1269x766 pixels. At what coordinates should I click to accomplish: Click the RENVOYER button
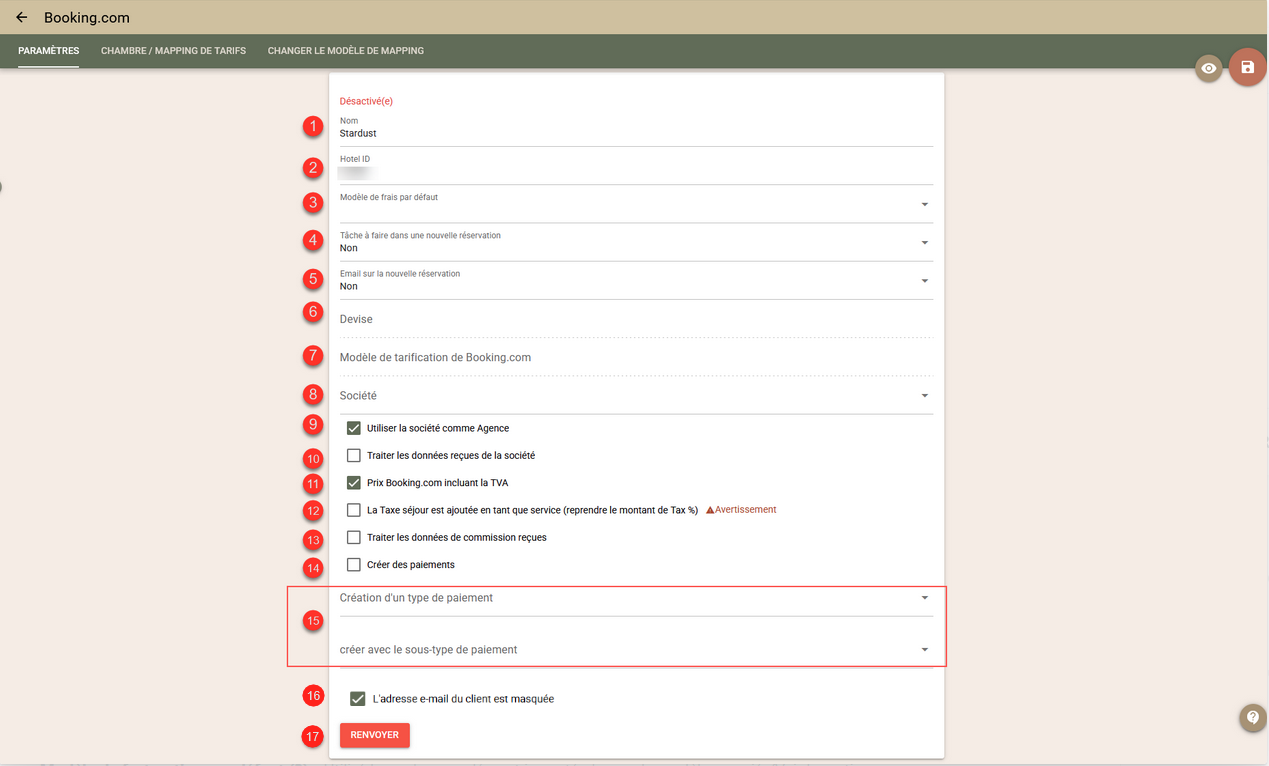pos(375,735)
